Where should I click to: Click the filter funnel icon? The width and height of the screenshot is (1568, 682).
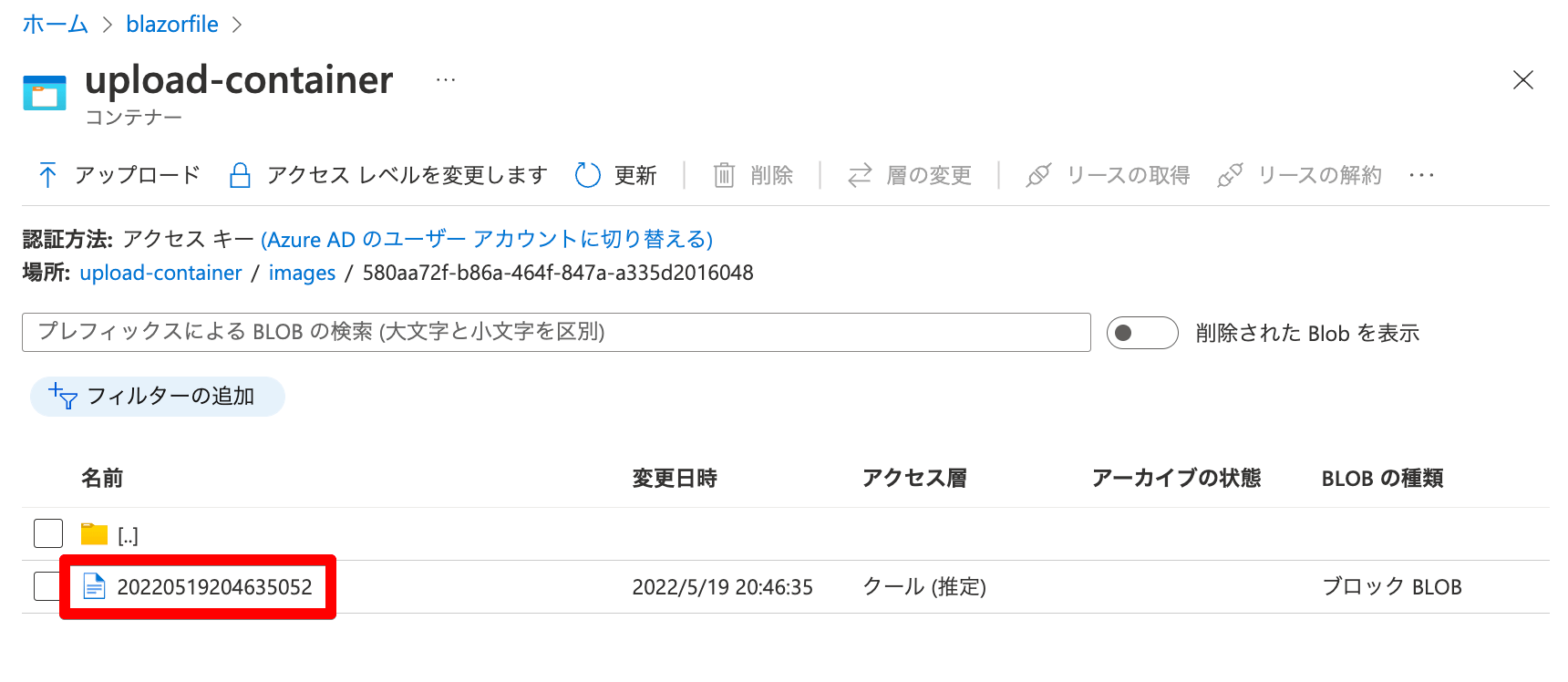(x=63, y=397)
